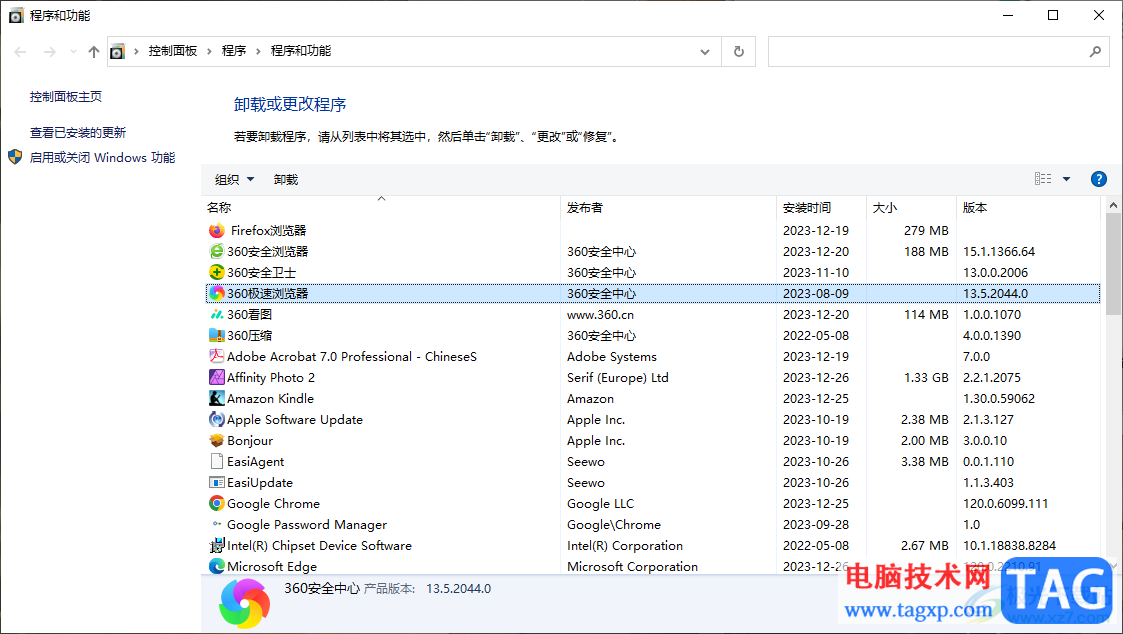Click the version 120.0.6099.111 cell
The width and height of the screenshot is (1123, 634).
(1006, 504)
